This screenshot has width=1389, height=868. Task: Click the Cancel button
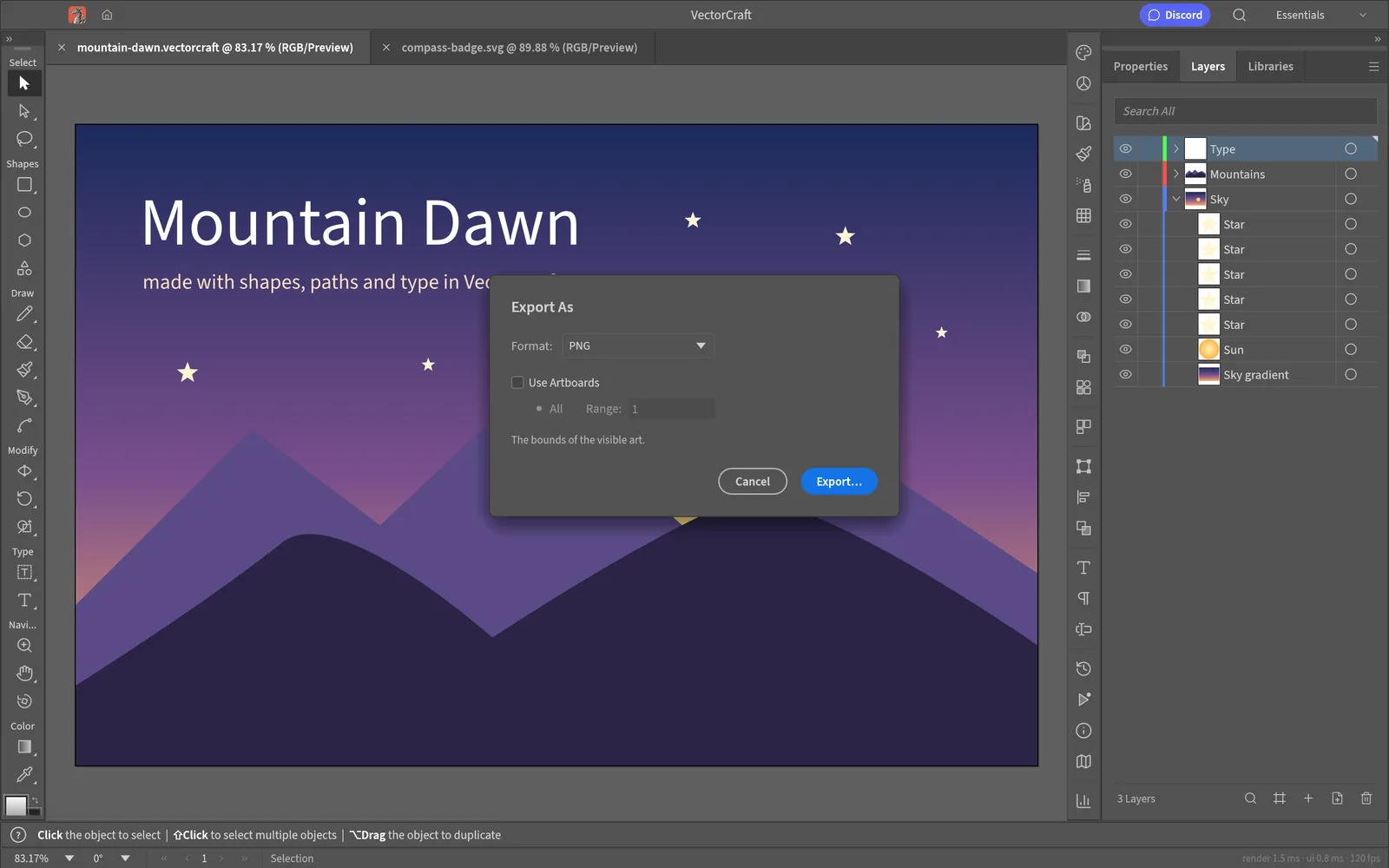(753, 482)
